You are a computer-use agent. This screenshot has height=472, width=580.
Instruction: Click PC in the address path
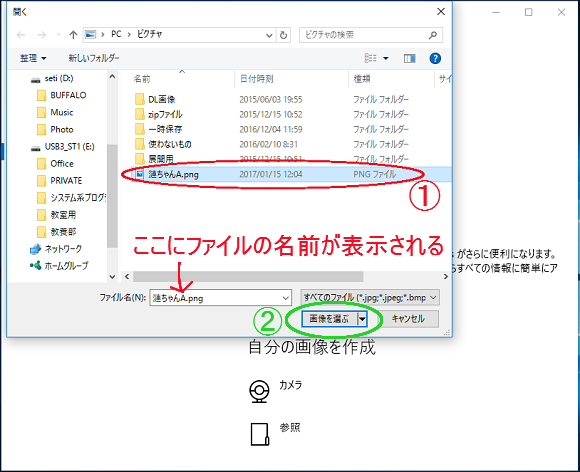116,34
